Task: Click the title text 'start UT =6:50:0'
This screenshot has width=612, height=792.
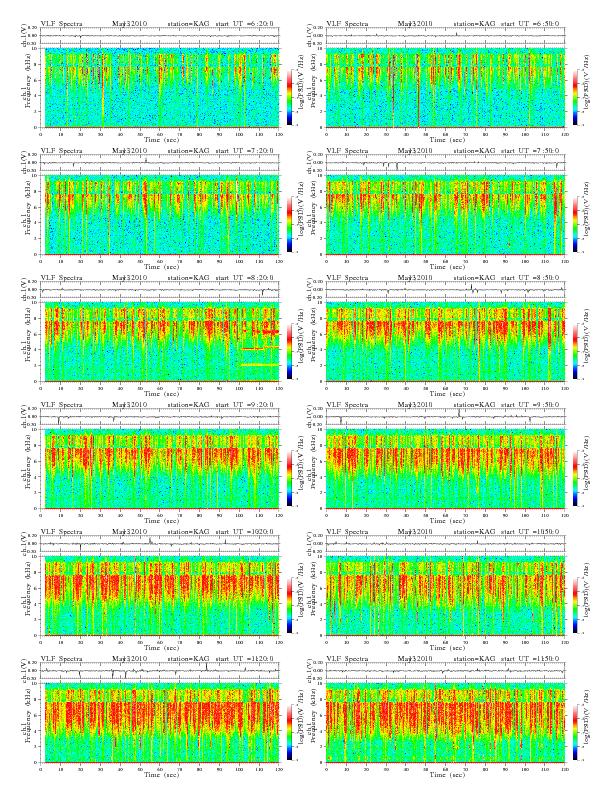Action: (530, 23)
